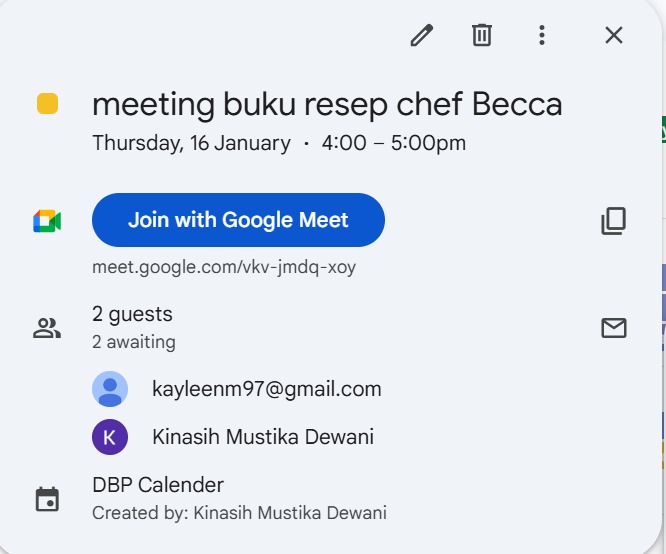
Task: Open the three-dot options menu
Action: 541,36
